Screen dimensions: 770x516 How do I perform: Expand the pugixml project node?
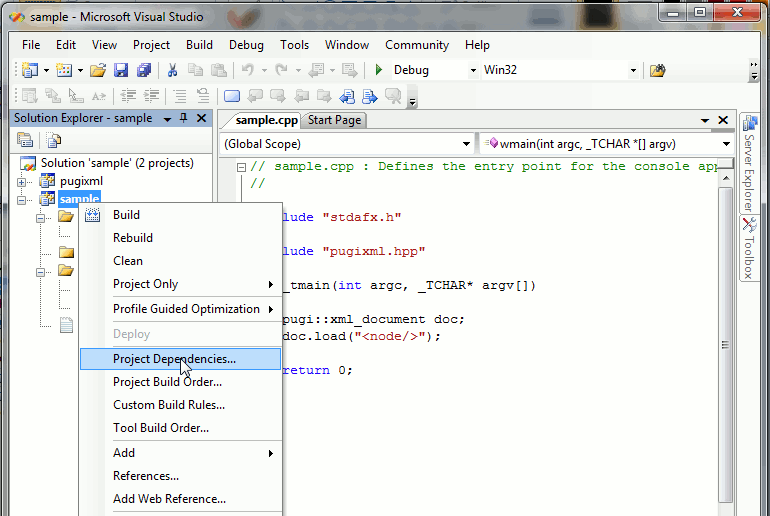pos(23,181)
